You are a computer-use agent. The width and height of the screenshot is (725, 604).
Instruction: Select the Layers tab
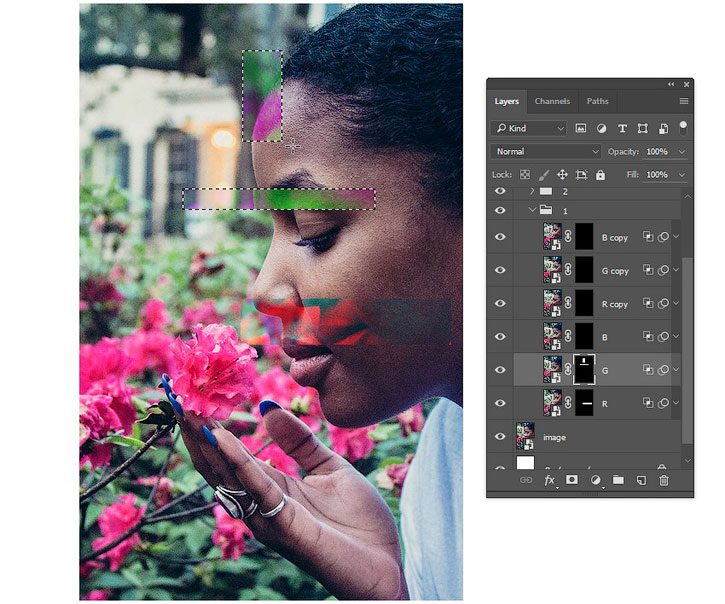[x=507, y=101]
